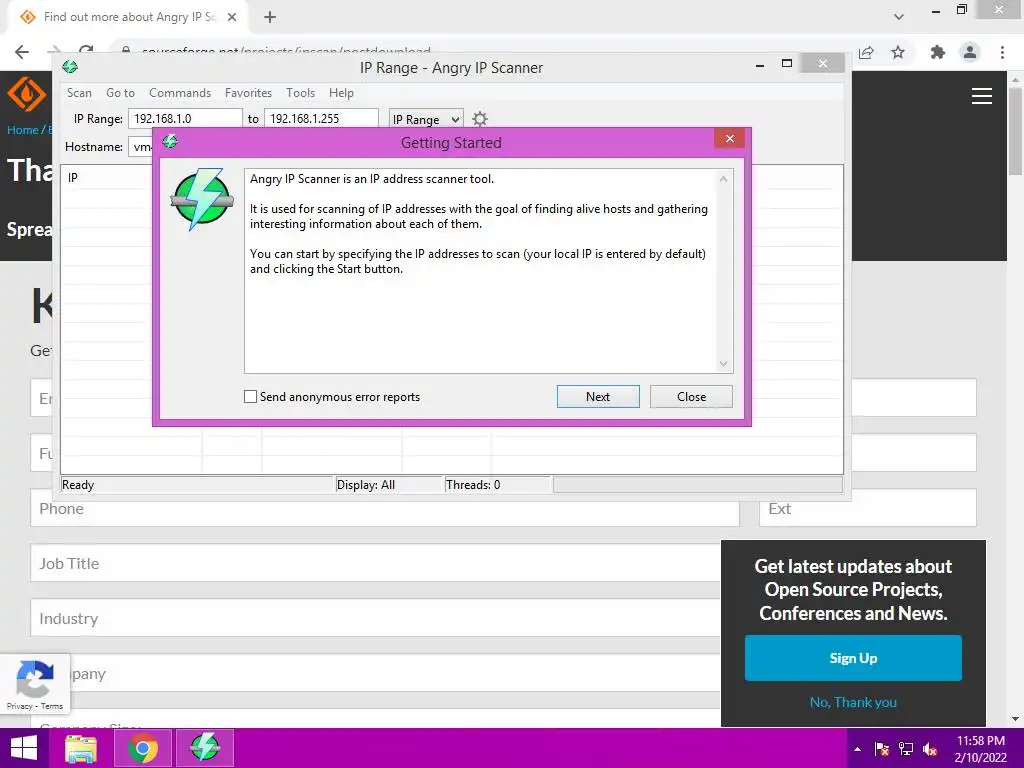Open a new Chrome tab
The height and width of the screenshot is (768, 1024).
[270, 17]
